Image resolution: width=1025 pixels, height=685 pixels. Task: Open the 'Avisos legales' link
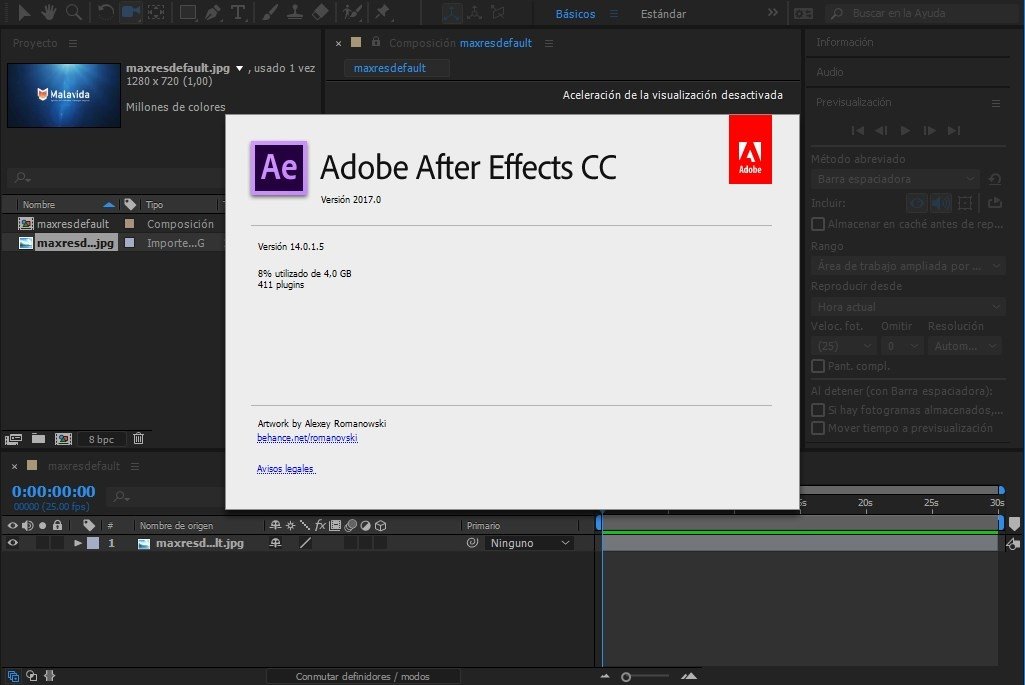point(286,469)
